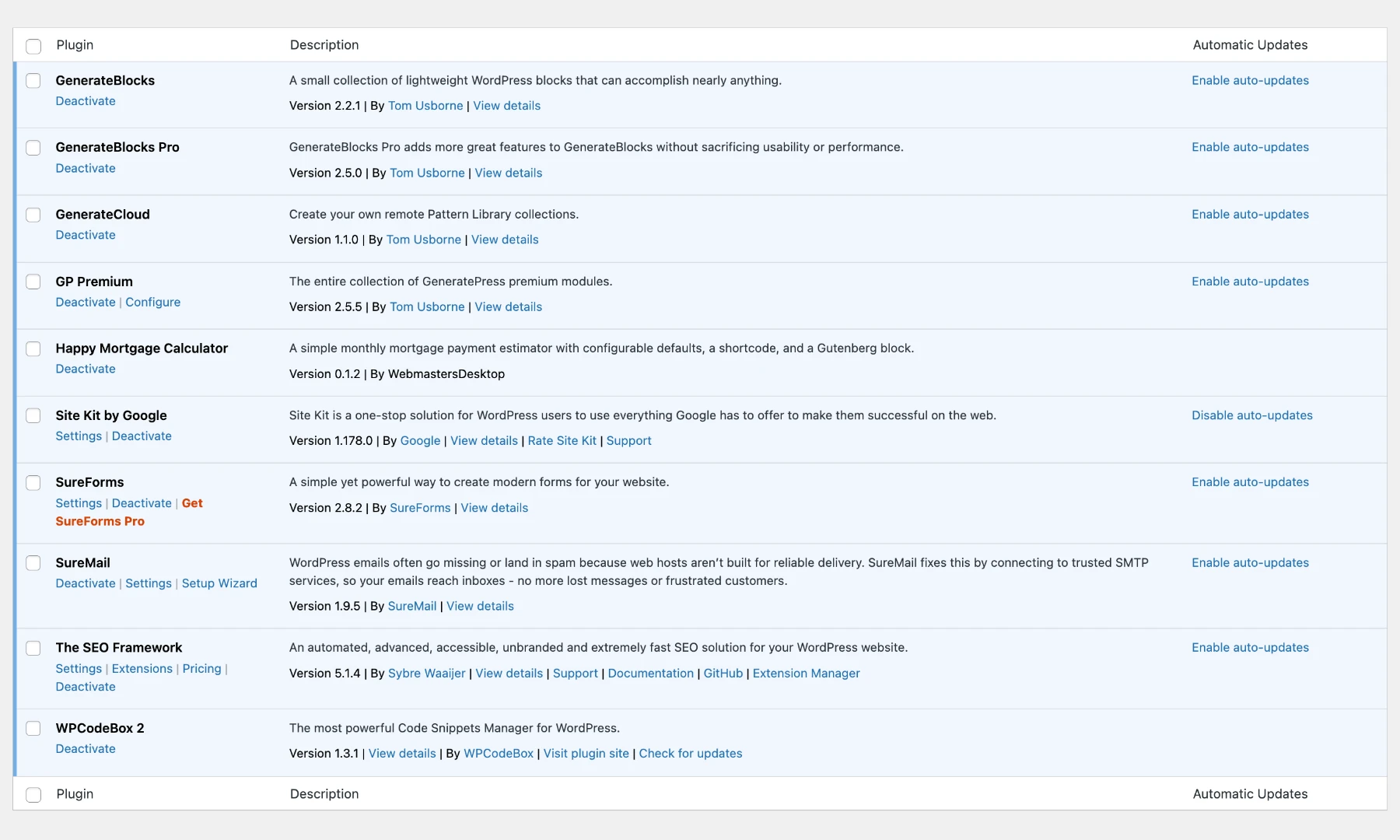
Task: Open The SEO Framework Extensions link
Action: pos(142,669)
